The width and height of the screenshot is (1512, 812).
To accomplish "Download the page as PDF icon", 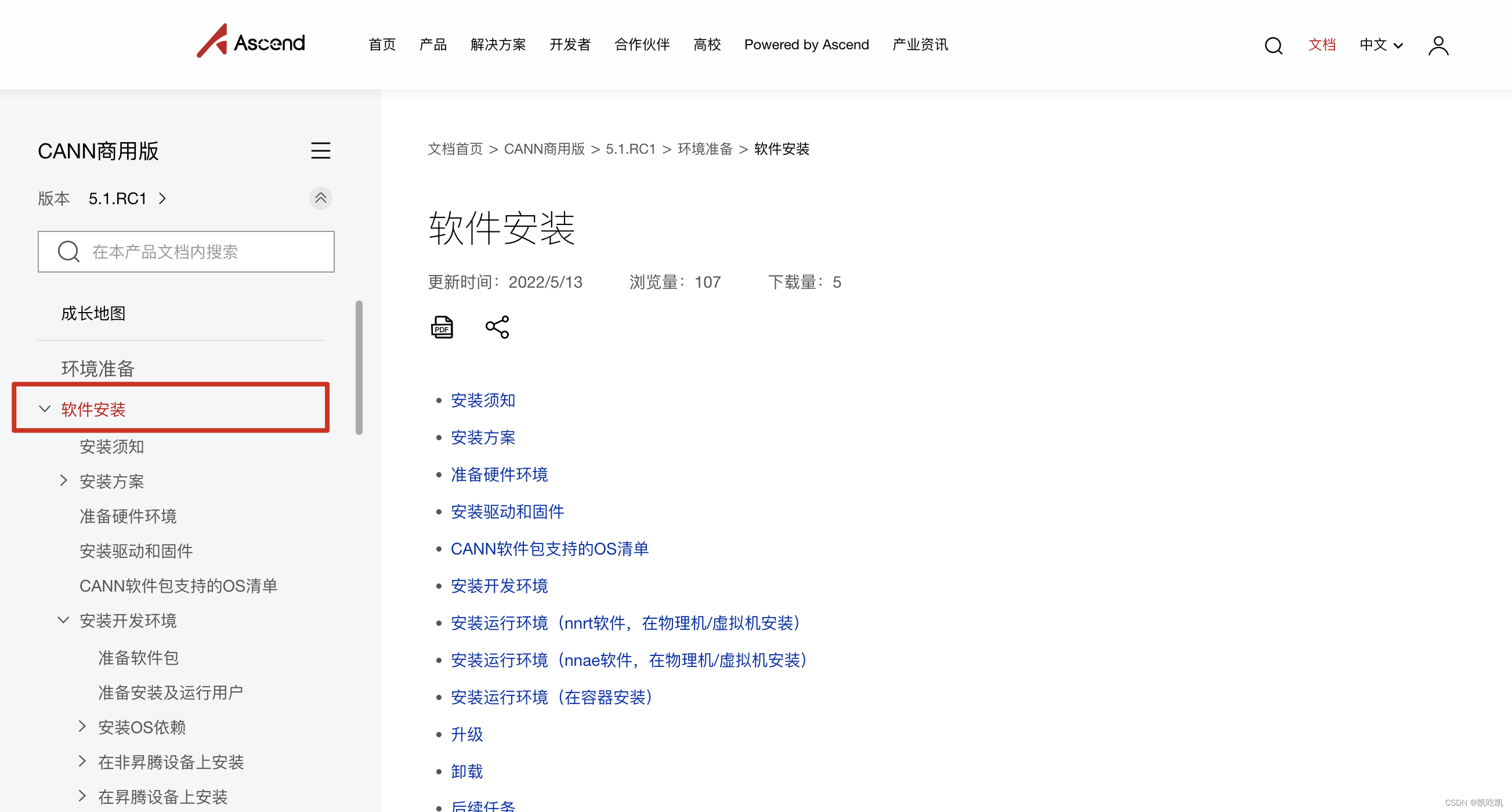I will pyautogui.click(x=442, y=327).
